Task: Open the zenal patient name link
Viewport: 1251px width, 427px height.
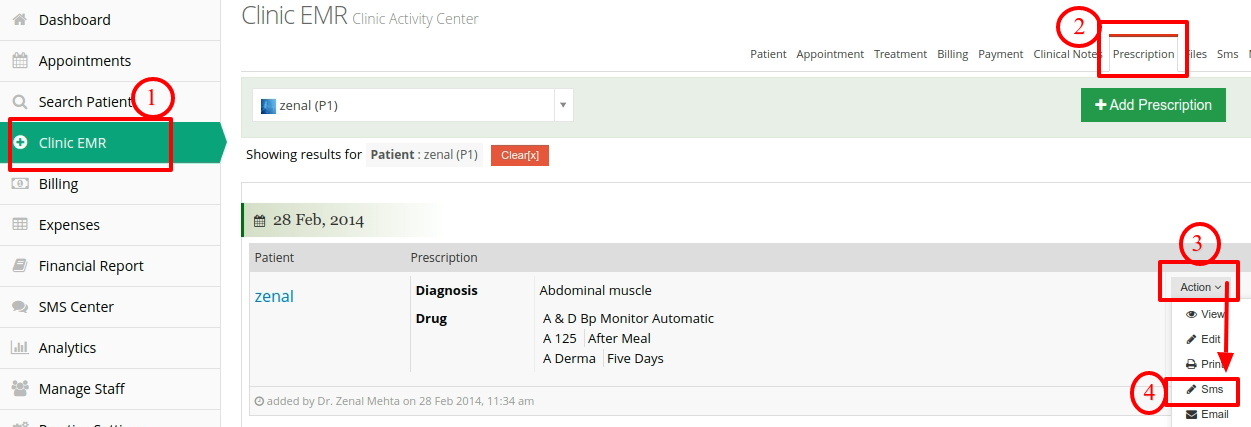Action: coord(274,296)
